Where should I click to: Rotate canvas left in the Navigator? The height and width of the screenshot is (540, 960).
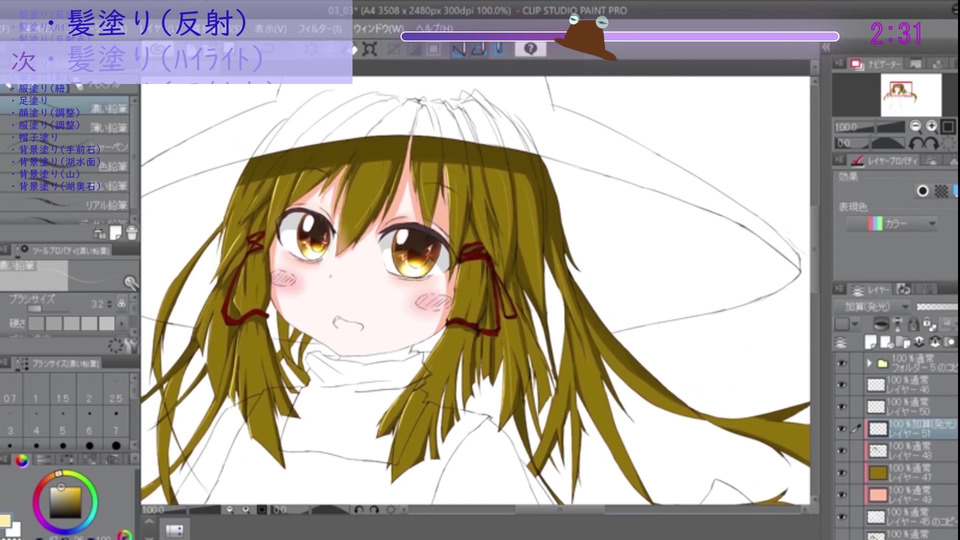click(915, 143)
